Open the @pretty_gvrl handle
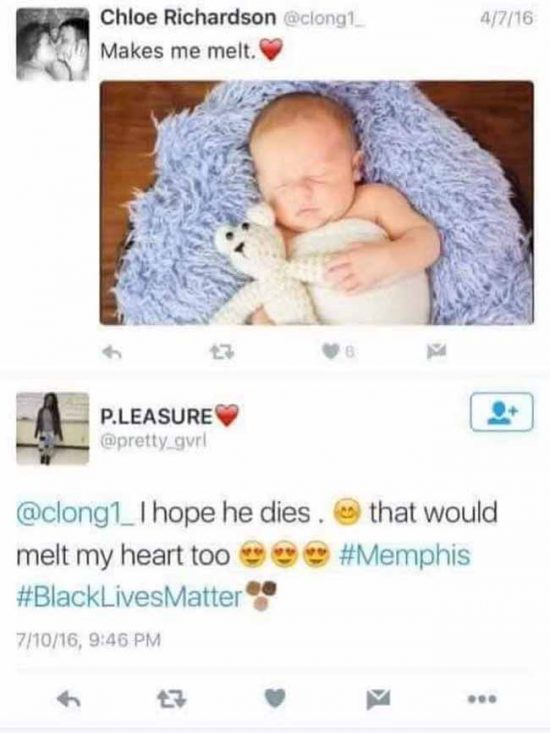Viewport: 550px width, 733px height. click(153, 440)
